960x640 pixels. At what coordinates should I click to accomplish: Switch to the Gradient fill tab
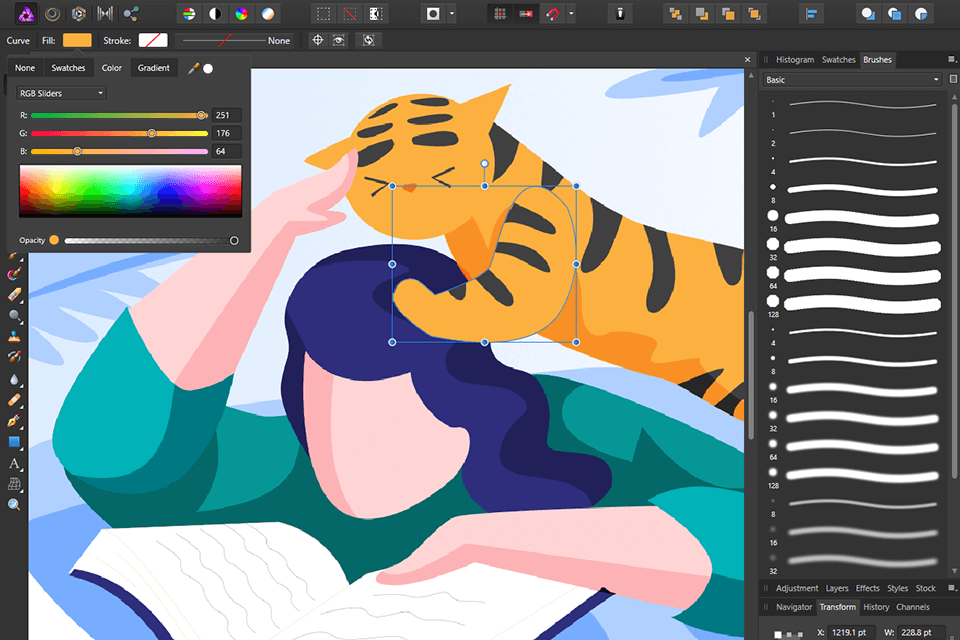point(154,68)
